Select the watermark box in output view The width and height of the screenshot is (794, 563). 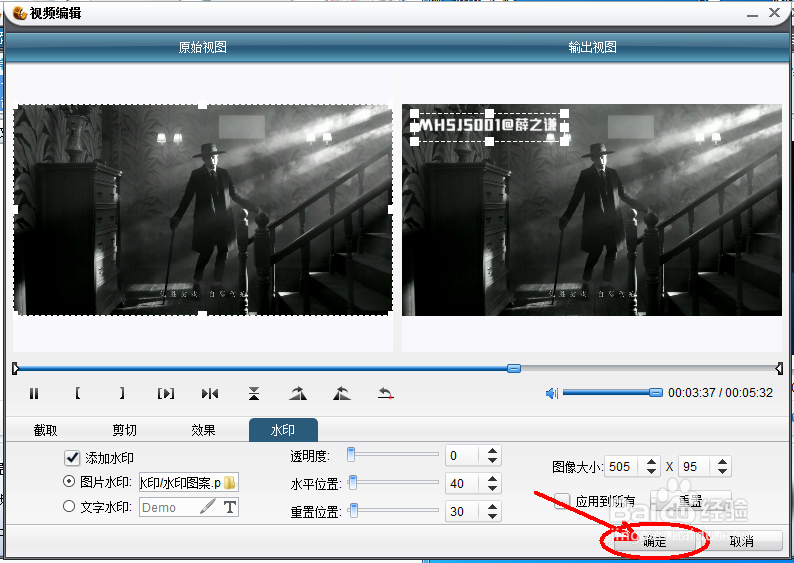tap(489, 127)
